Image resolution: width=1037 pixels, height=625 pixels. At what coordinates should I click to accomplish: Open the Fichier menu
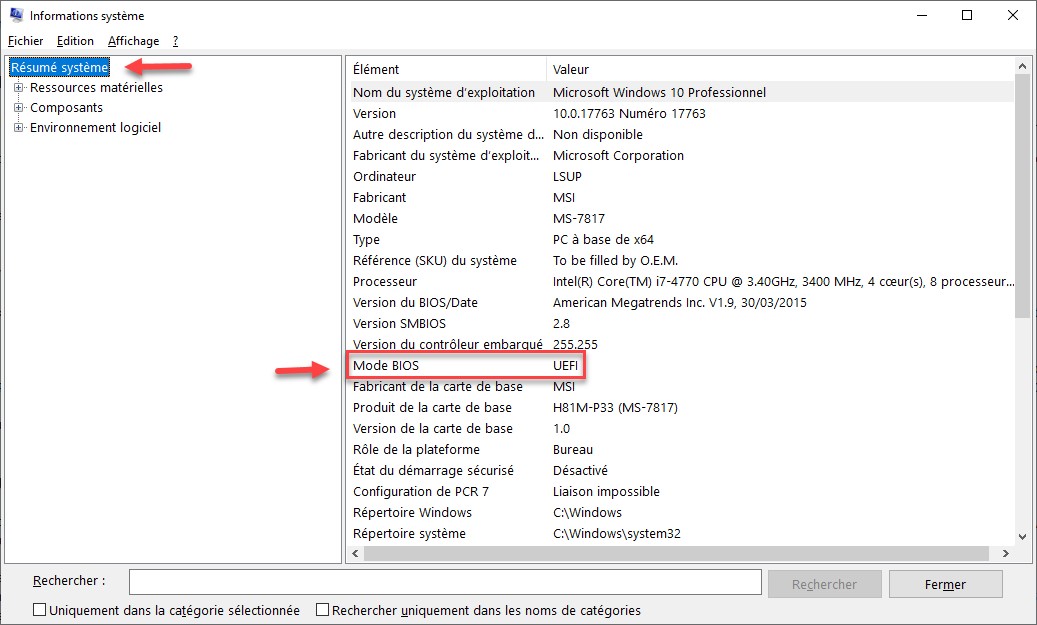(25, 41)
